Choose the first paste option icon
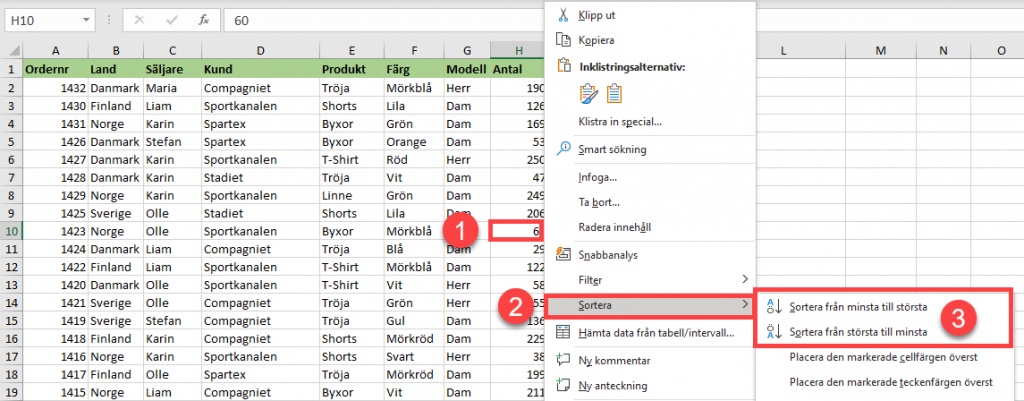Image resolution: width=1024 pixels, height=401 pixels. (588, 94)
